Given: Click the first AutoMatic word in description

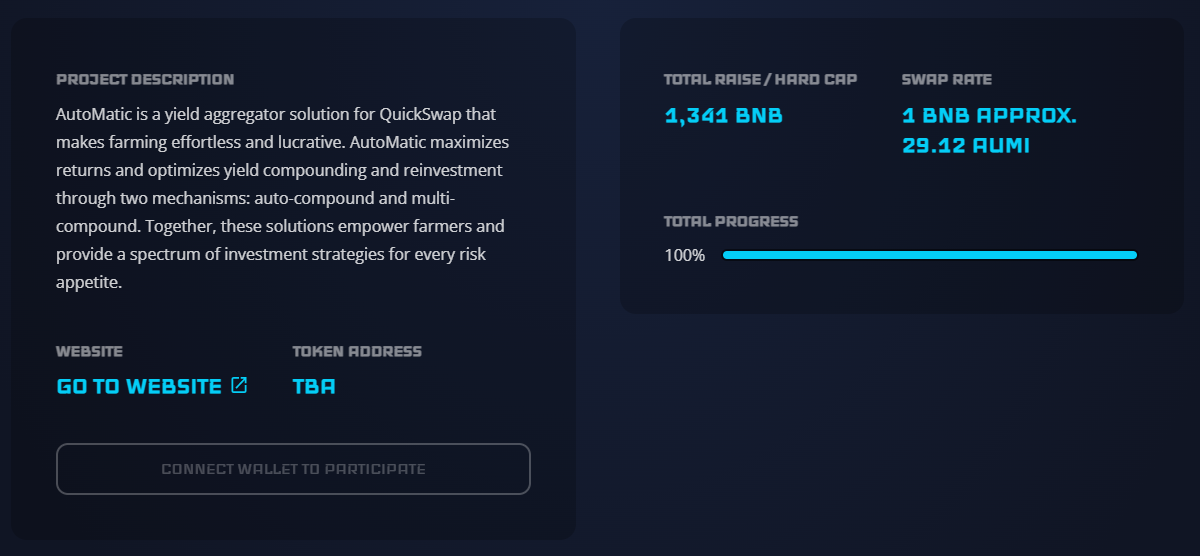Looking at the screenshot, I should (x=91, y=114).
